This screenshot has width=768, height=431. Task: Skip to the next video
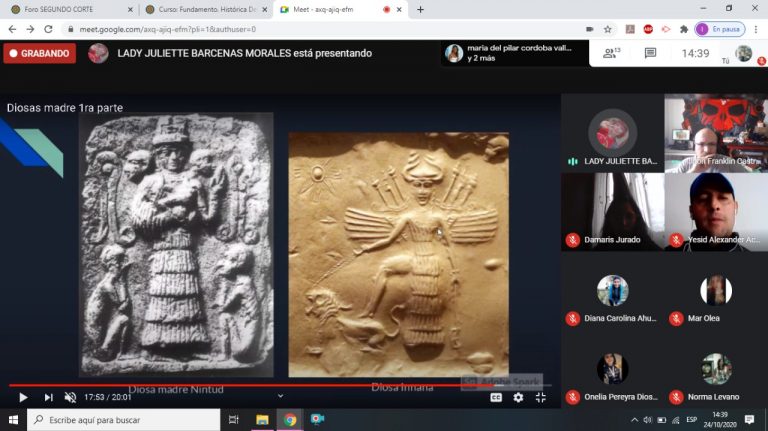(48, 397)
